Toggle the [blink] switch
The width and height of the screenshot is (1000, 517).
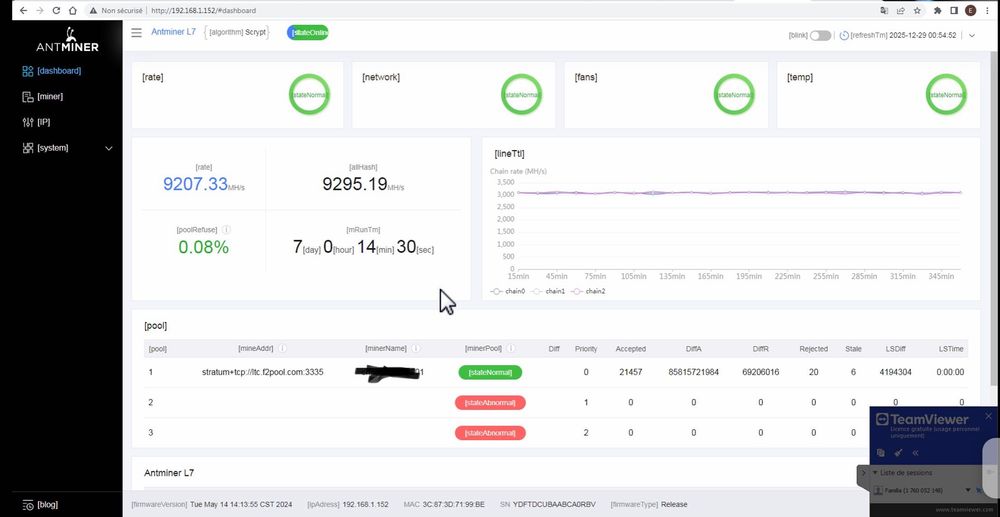tap(820, 36)
